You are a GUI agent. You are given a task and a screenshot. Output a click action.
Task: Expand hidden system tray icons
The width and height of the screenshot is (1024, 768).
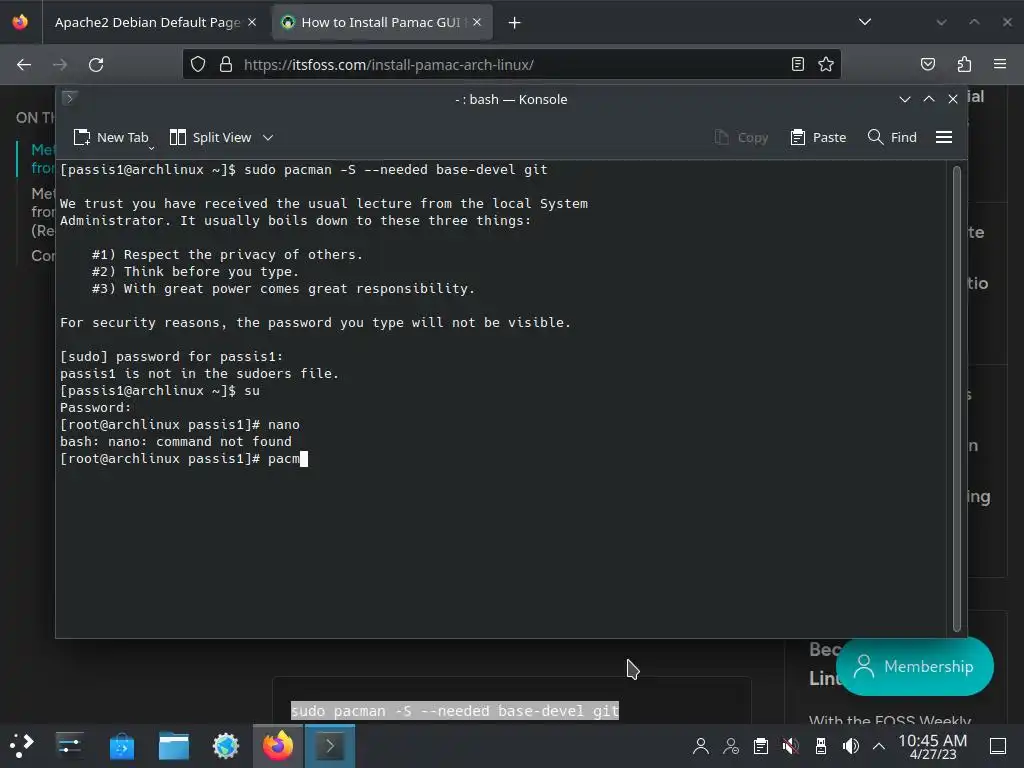tap(879, 746)
